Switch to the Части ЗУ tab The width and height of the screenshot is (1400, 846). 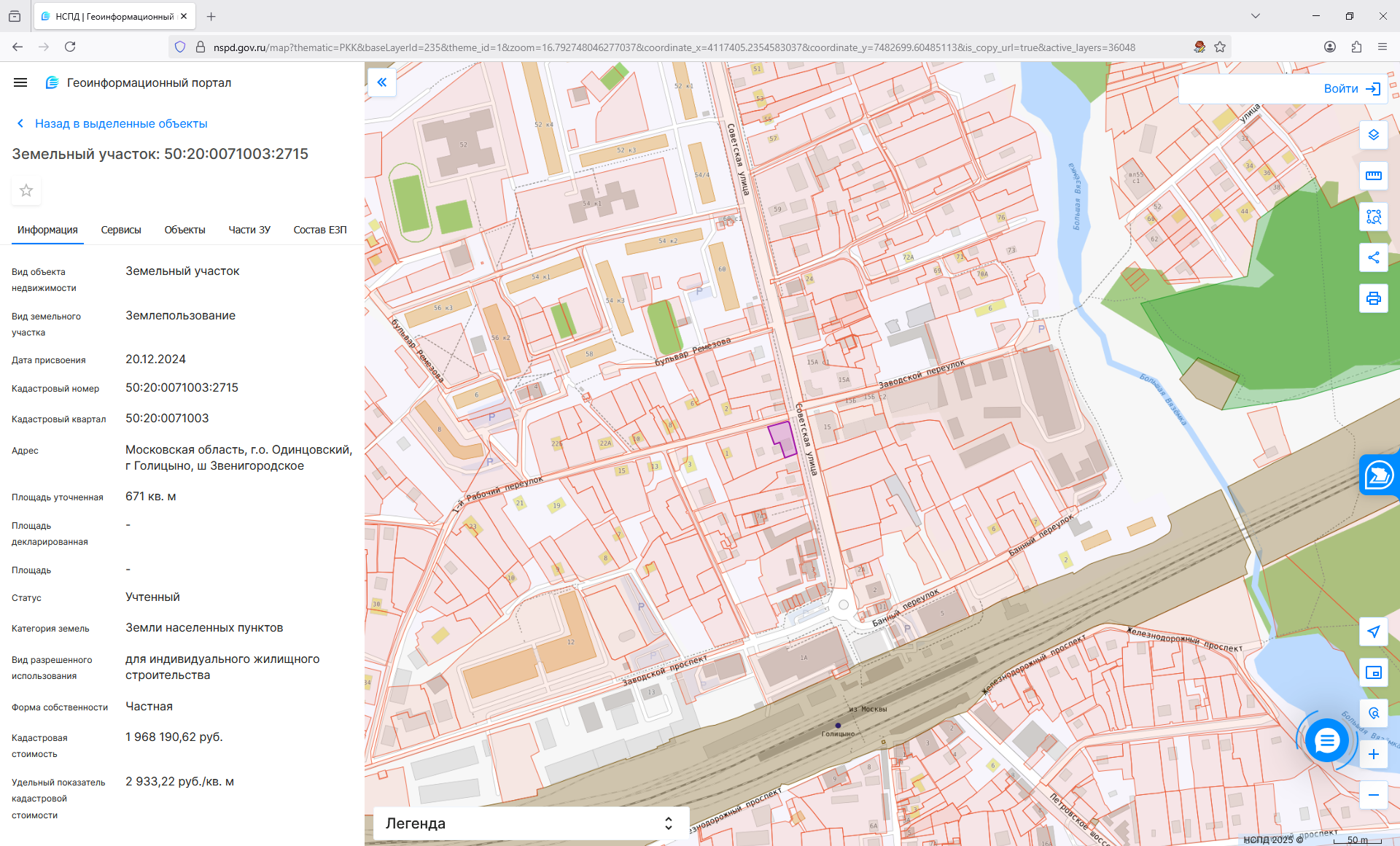(x=249, y=230)
